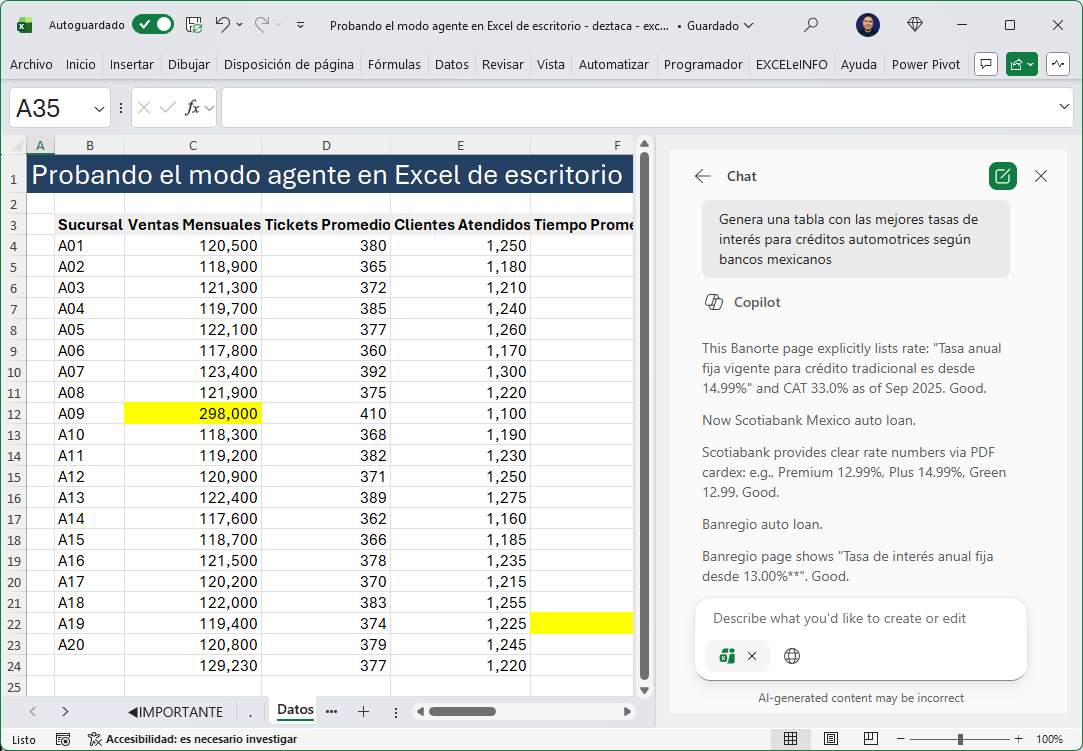
Task: Switch to the Insertar ribbon tab
Action: pyautogui.click(x=131, y=64)
